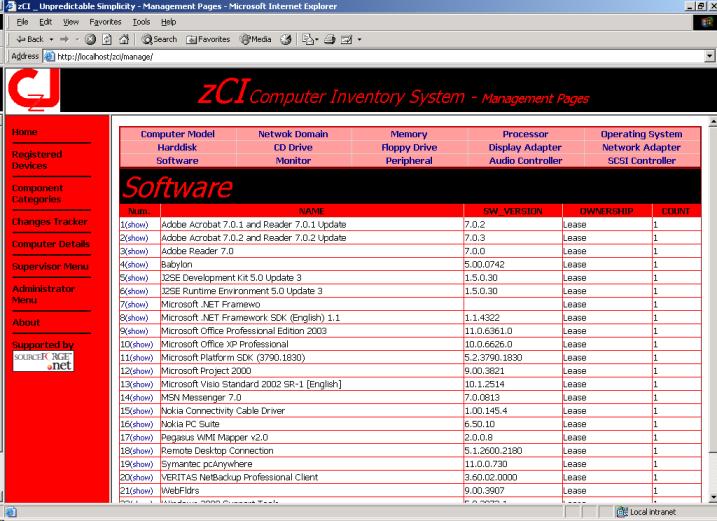
Task: Click the zCI logo image
Action: [x=33, y=90]
